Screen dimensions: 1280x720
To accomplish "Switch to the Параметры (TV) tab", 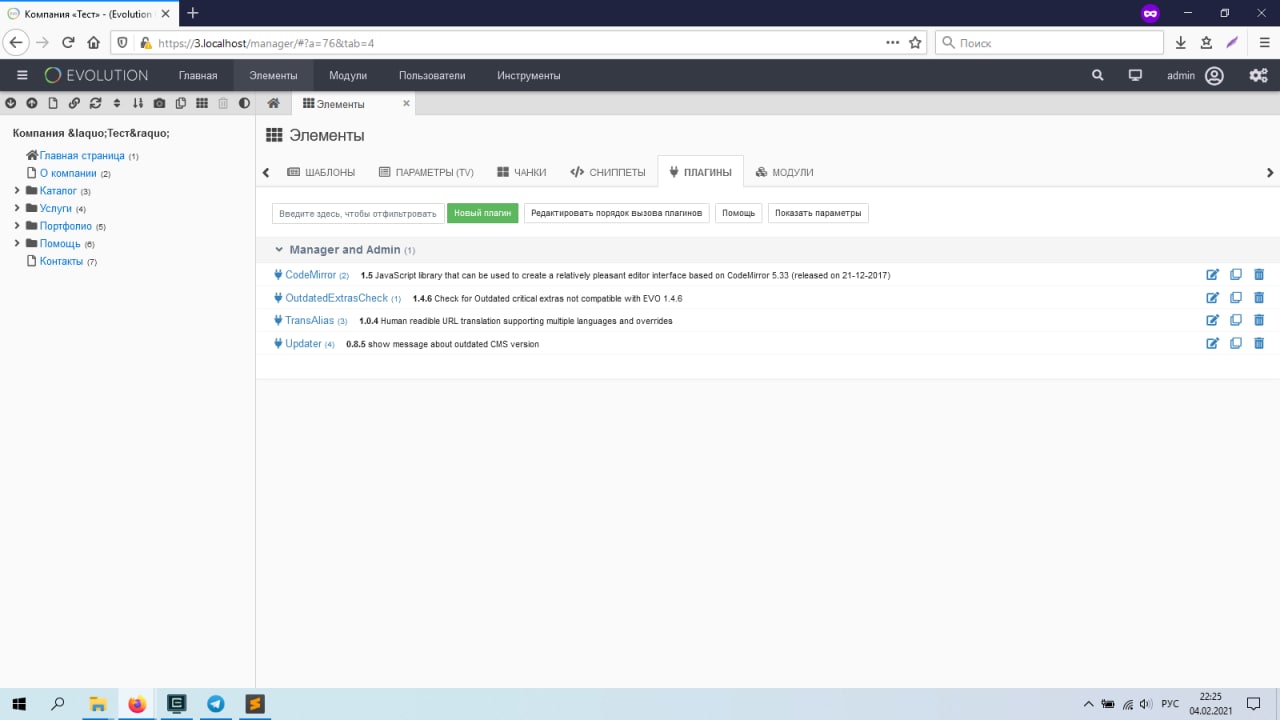I will click(426, 172).
